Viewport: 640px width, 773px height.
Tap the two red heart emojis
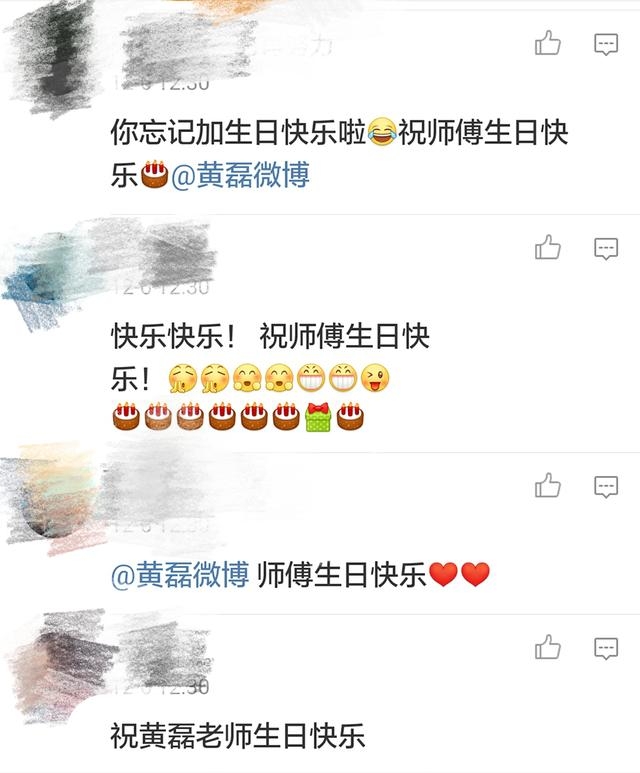(x=460, y=575)
